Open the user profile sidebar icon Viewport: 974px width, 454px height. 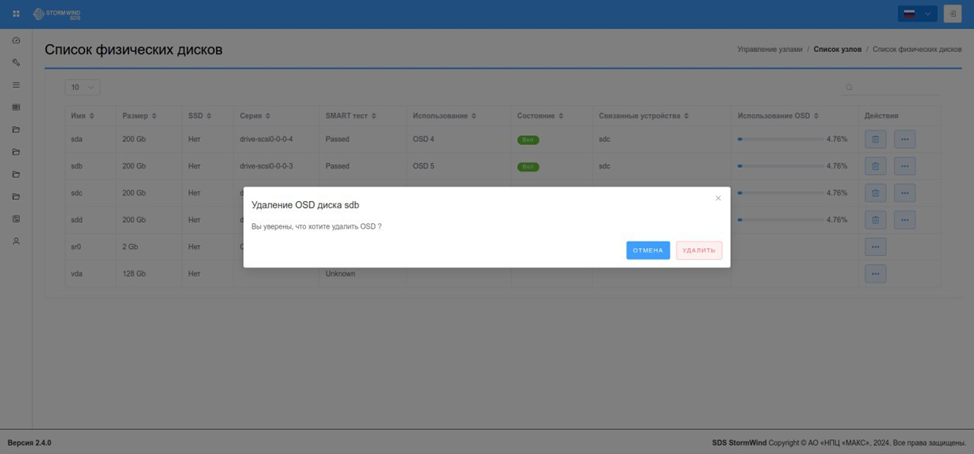[16, 241]
